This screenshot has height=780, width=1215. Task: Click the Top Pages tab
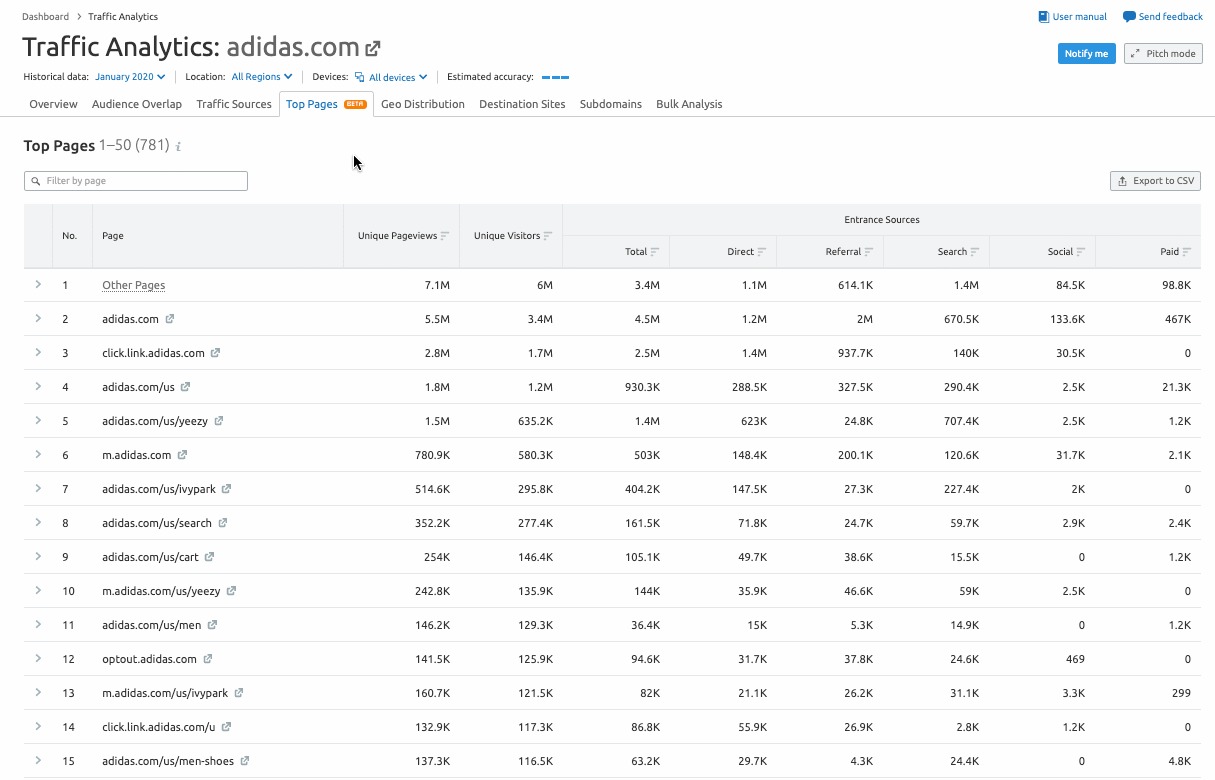pos(326,104)
